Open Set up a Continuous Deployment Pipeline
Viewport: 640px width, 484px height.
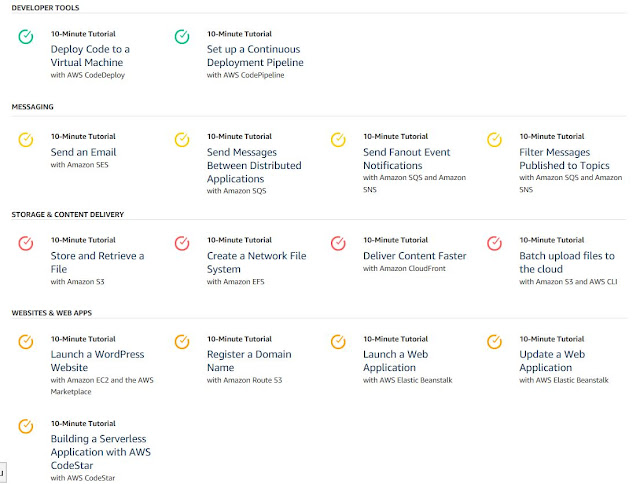click(255, 56)
